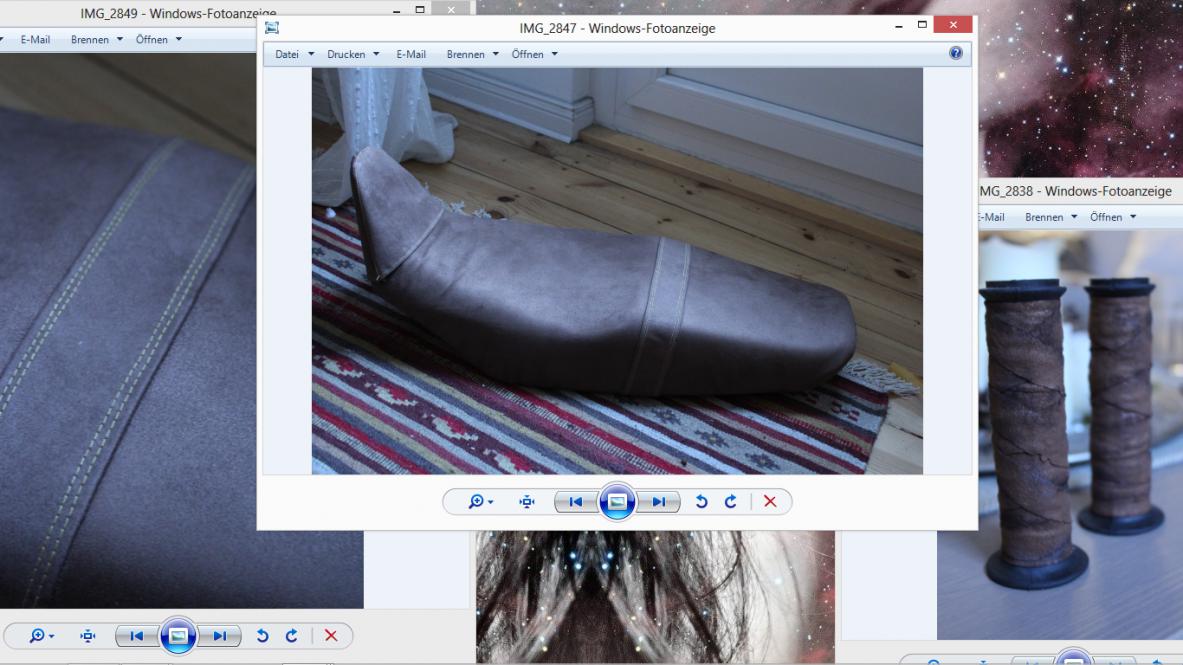Delete the IMG_2847 photo
Image resolution: width=1183 pixels, height=665 pixels.
click(x=770, y=502)
